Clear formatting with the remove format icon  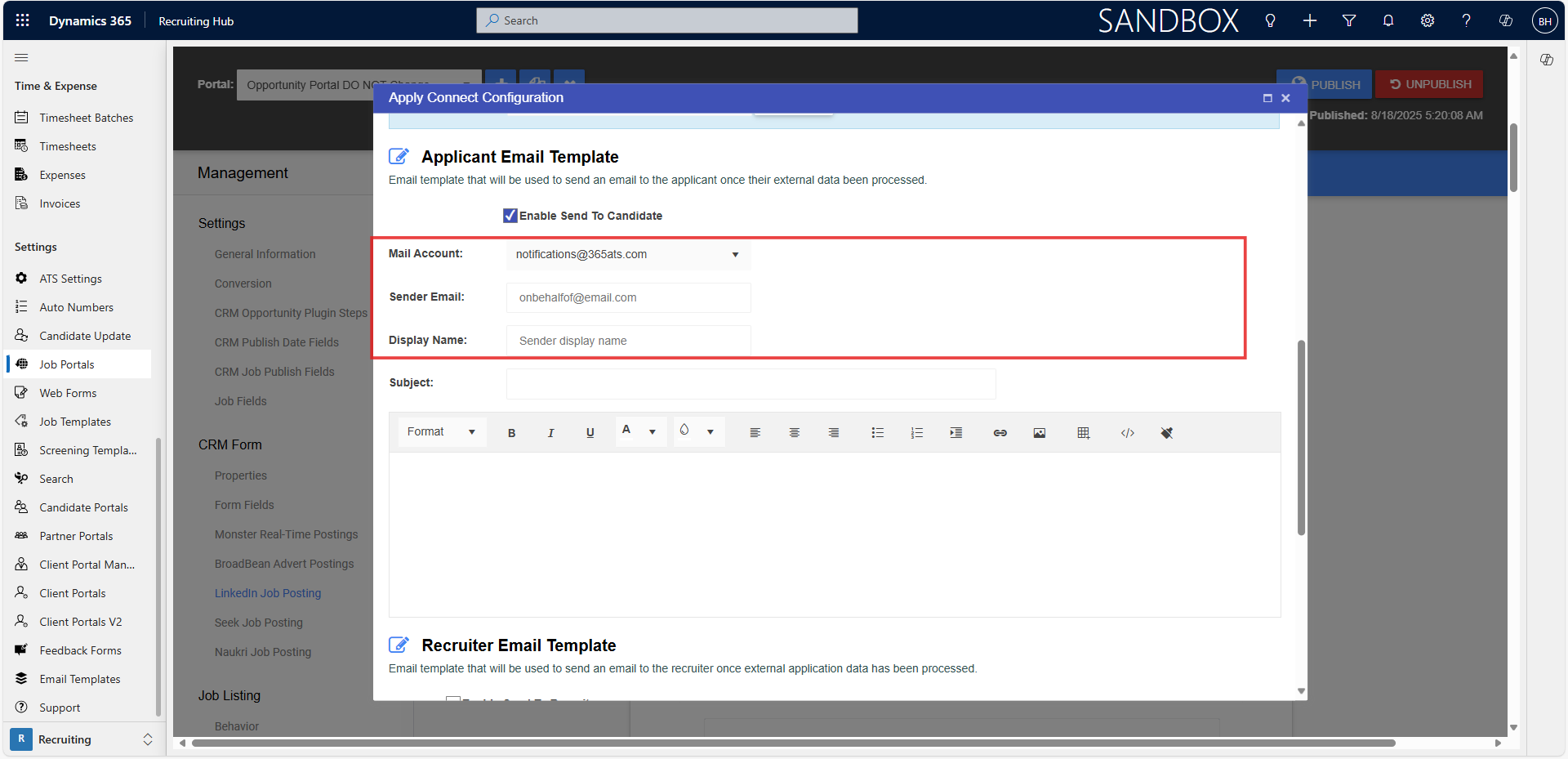click(x=1167, y=432)
